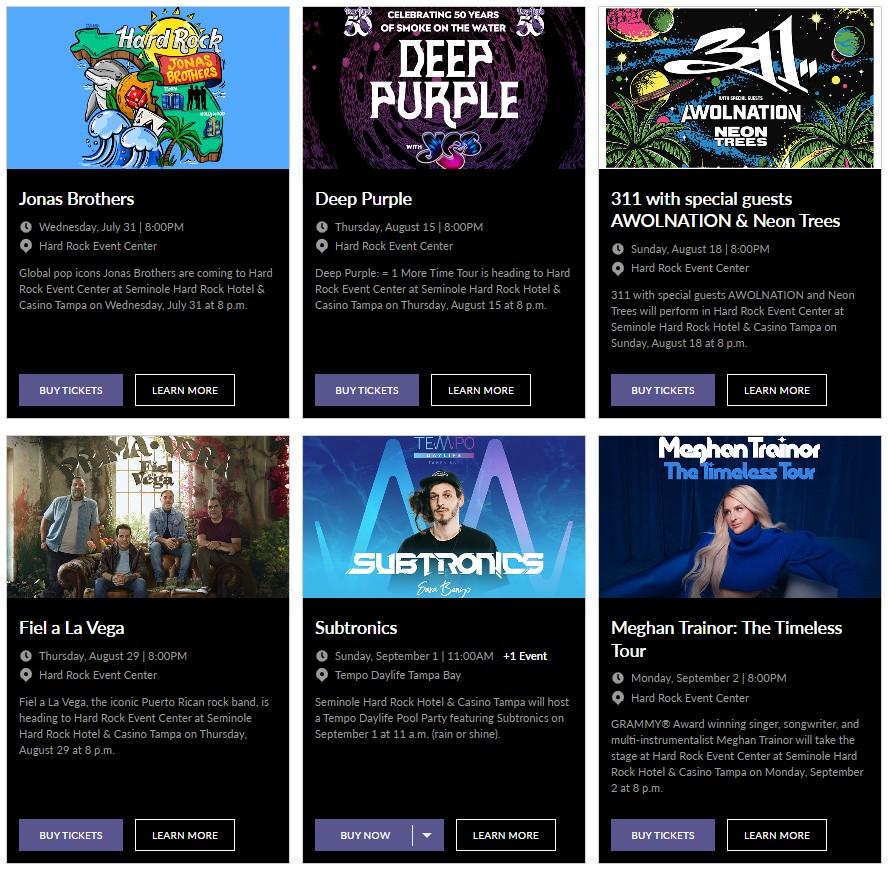Buy tickets for 311 with AWOLNATION
889x869 pixels.
tap(663, 390)
